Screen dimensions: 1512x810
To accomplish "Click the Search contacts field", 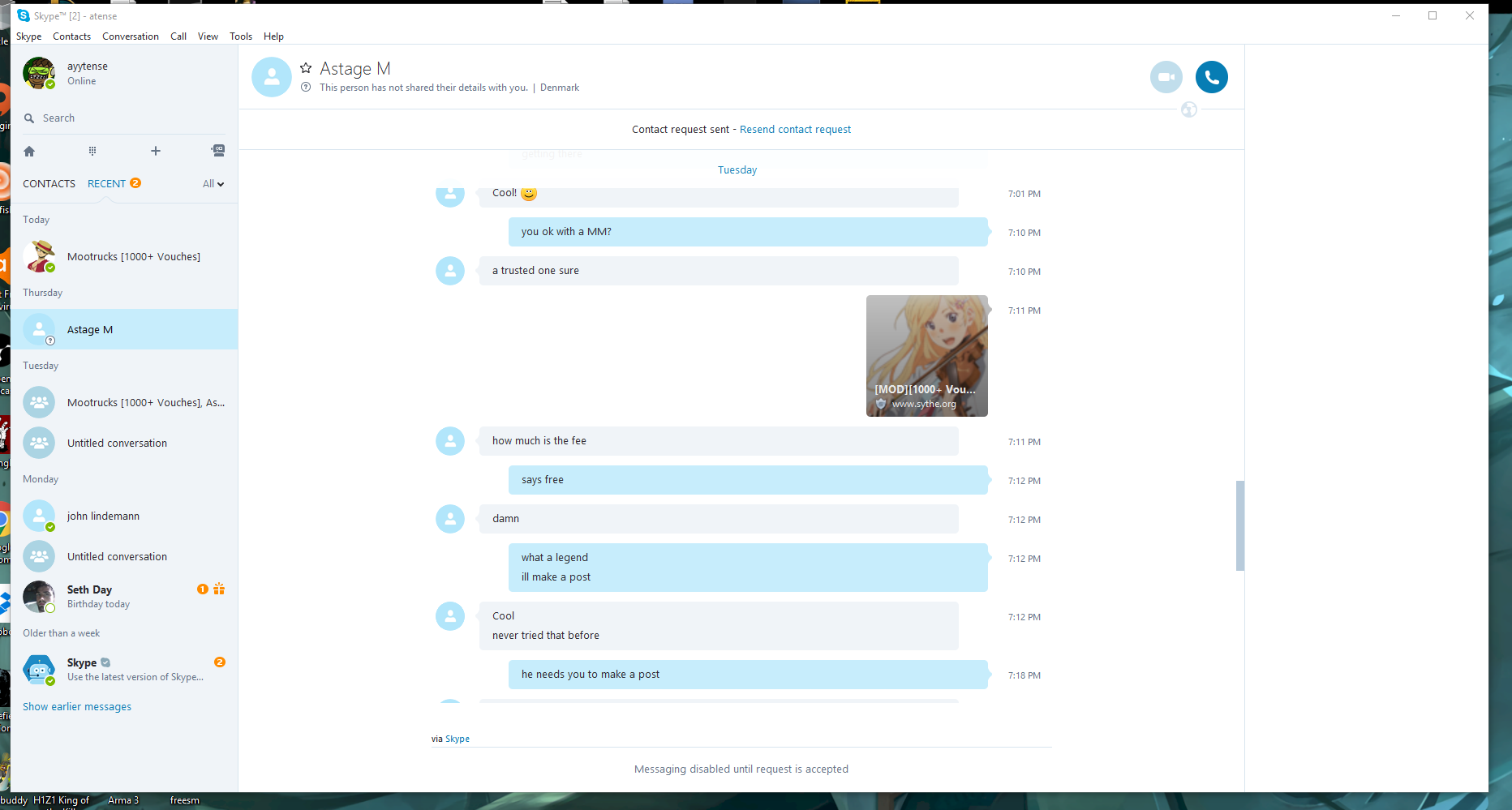I will point(124,118).
